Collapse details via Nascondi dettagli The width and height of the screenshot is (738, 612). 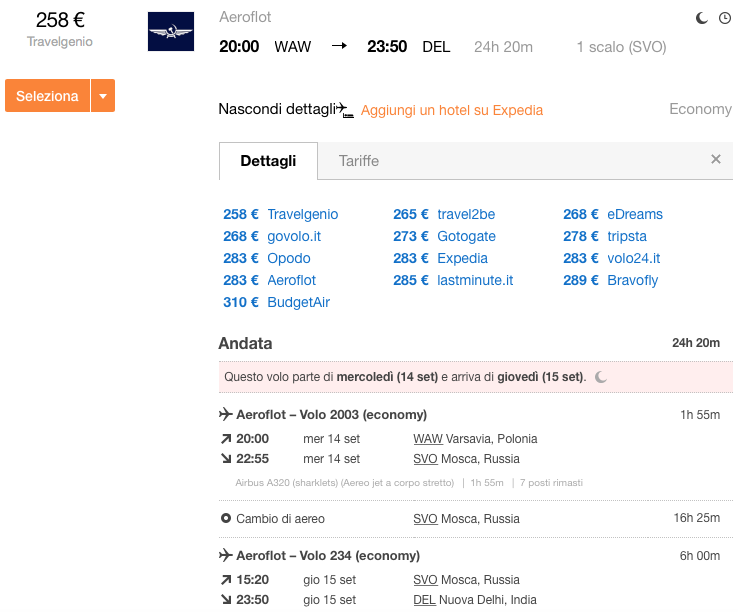pos(277,109)
